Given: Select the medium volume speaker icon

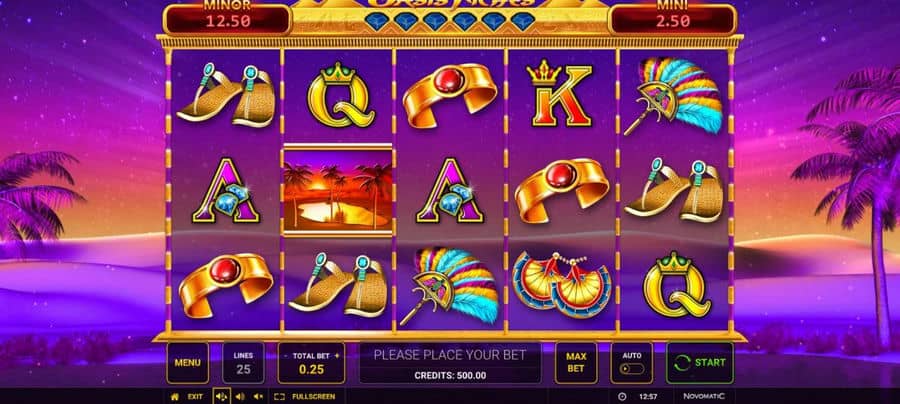Looking at the screenshot, I should (x=240, y=397).
